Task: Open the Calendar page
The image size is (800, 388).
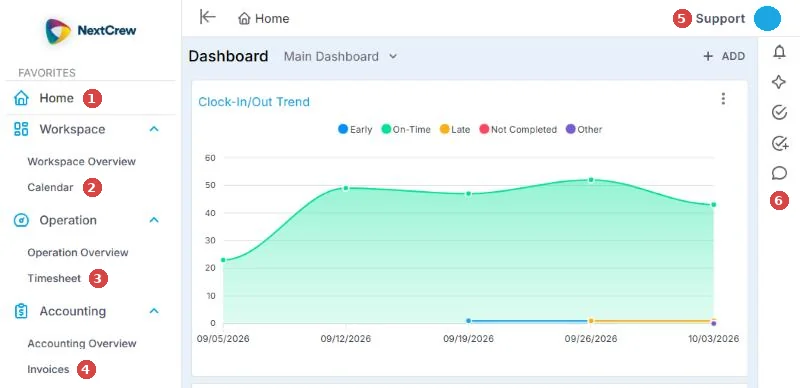Action: click(51, 187)
